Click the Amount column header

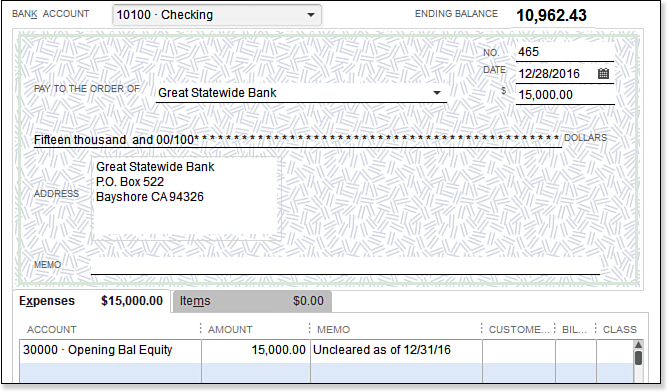[230, 330]
